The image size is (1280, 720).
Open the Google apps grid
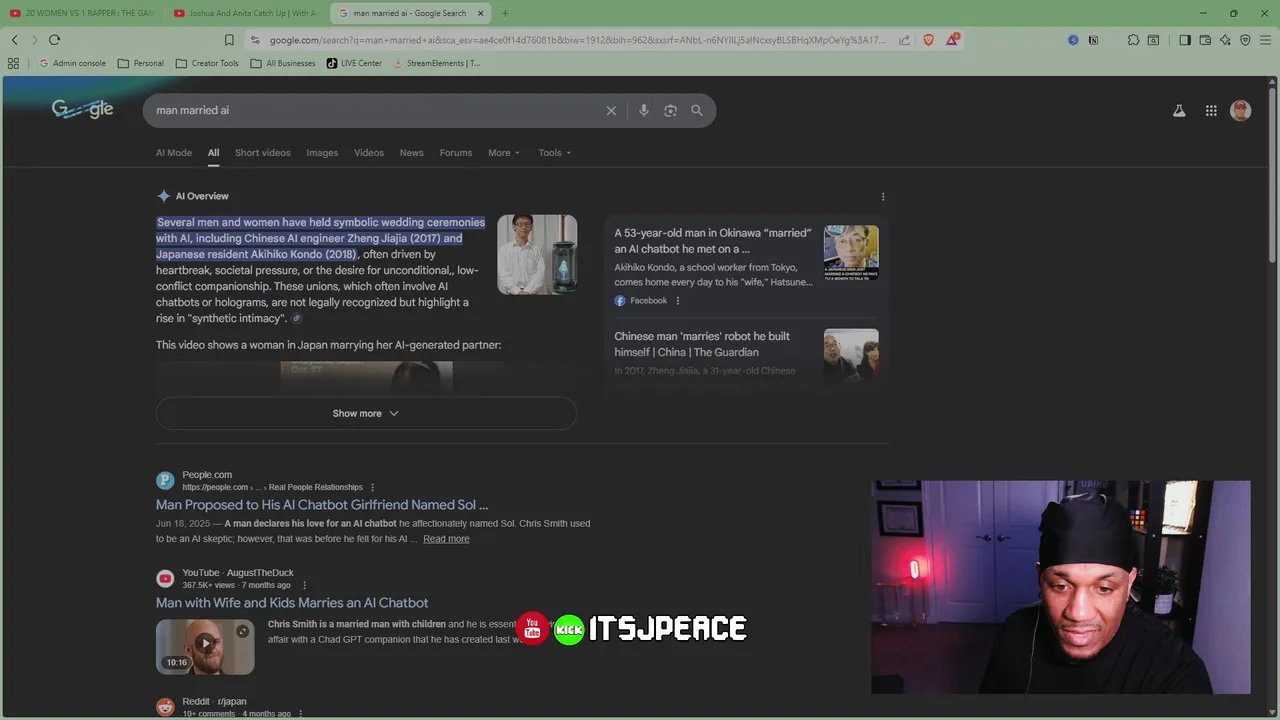[x=1211, y=111]
